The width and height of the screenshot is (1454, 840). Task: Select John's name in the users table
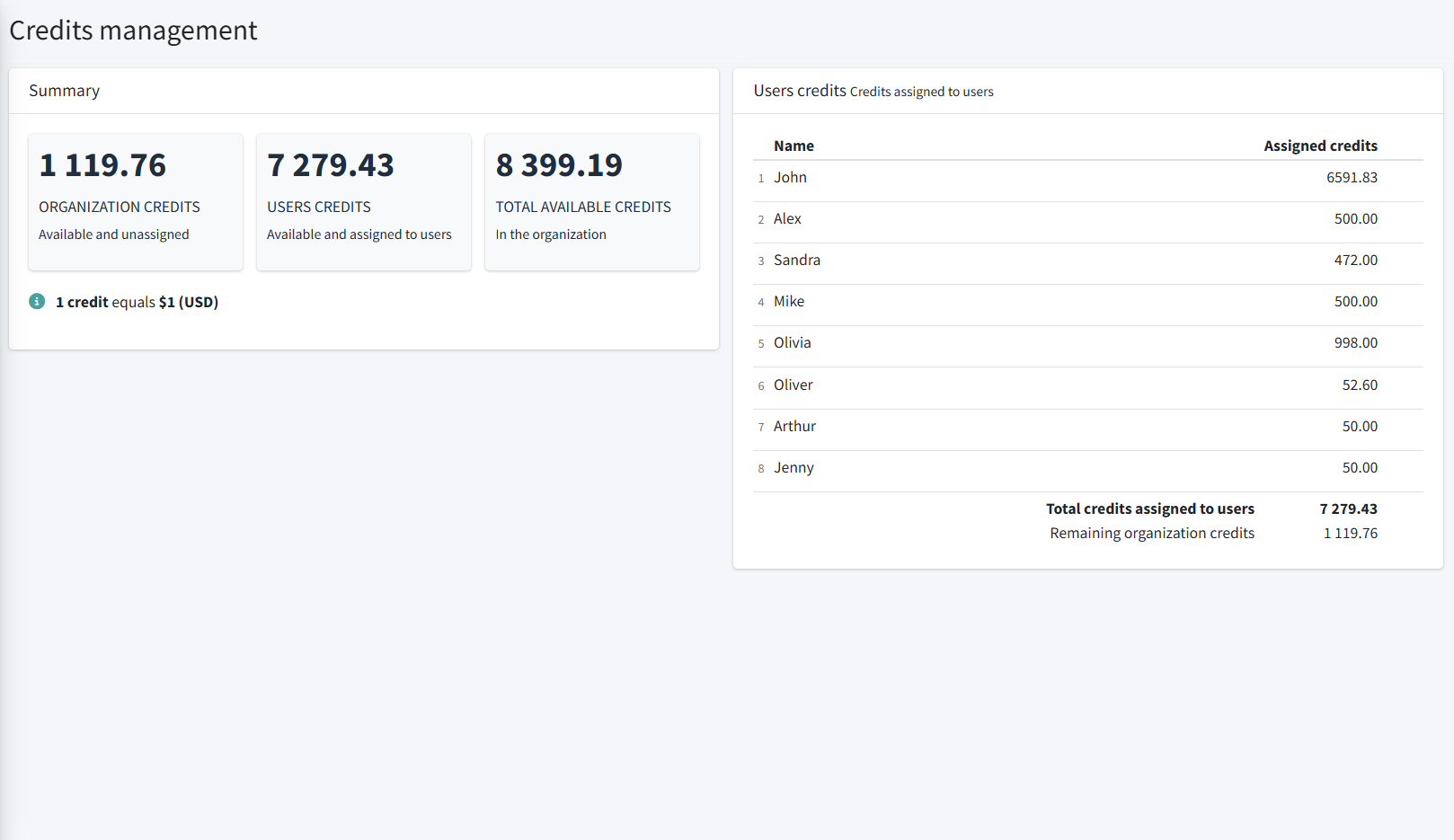(x=790, y=178)
